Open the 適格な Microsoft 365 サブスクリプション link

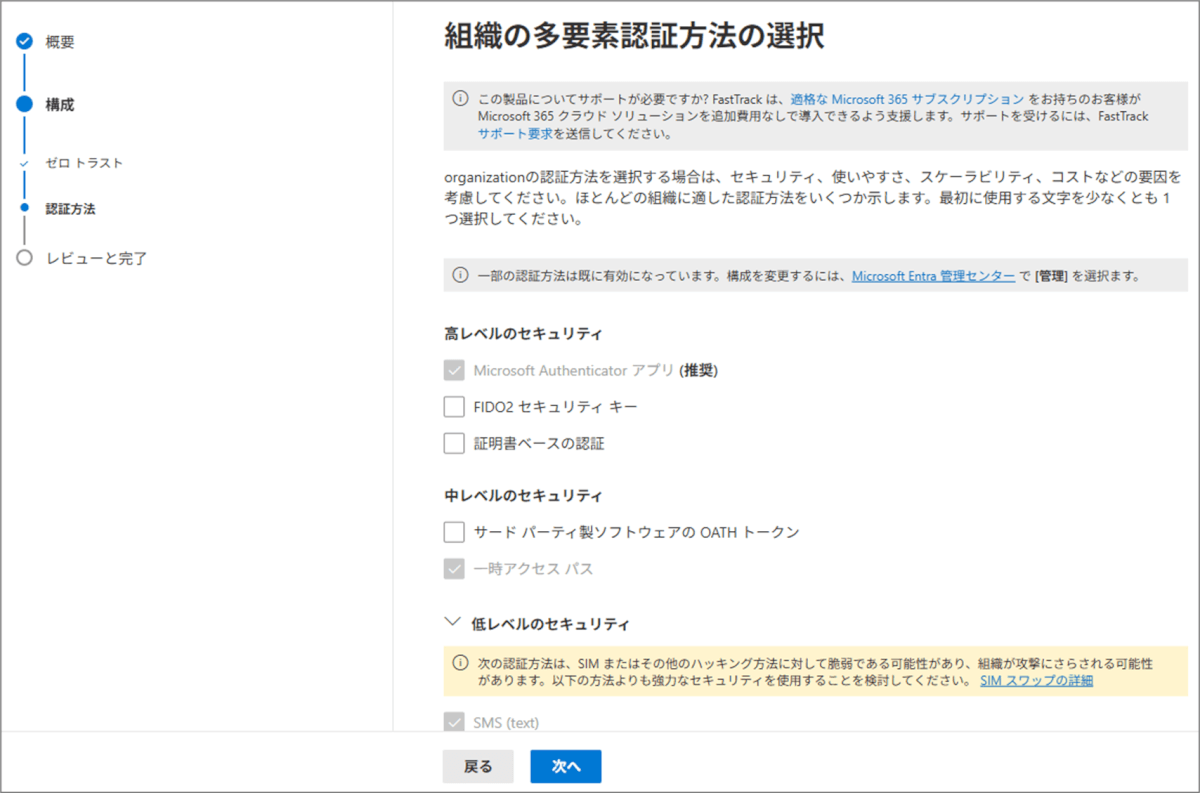click(x=907, y=99)
